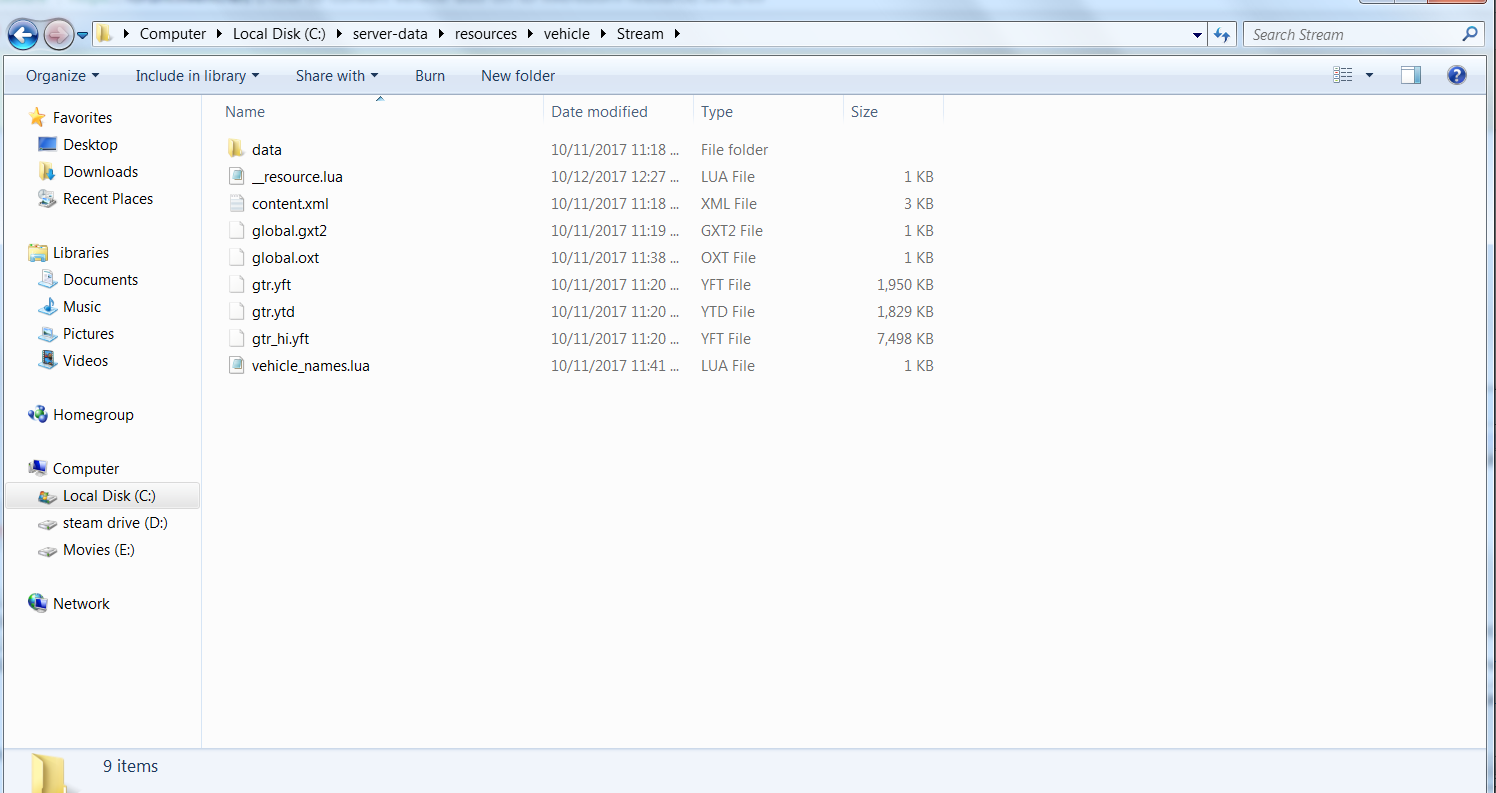Open the Share with menu

click(x=337, y=76)
